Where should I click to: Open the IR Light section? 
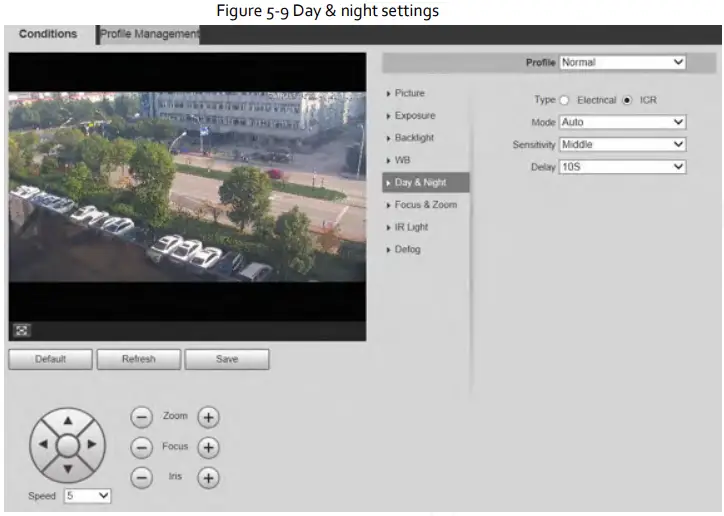411,227
